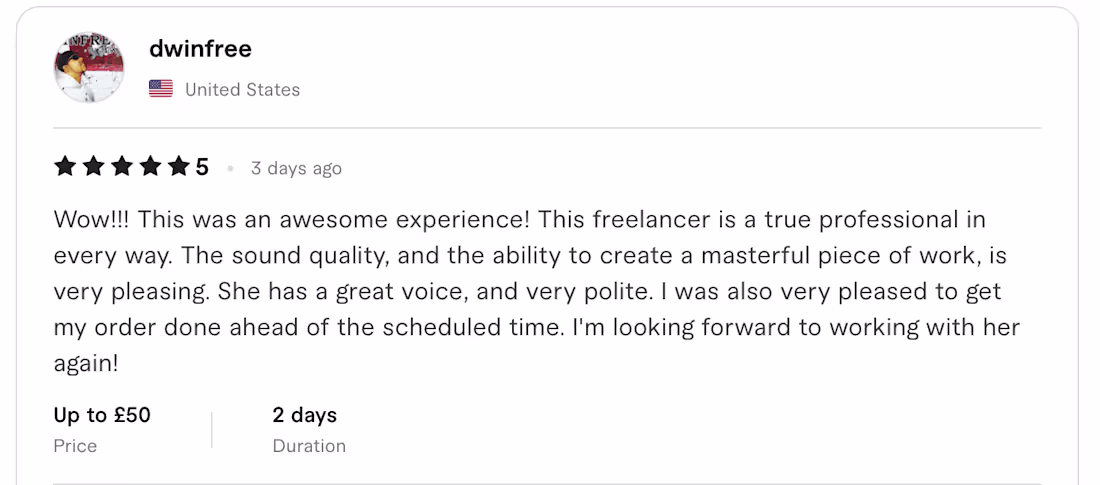Screen dimensions: 1100x485
Task: Click the fourth rating star
Action: click(x=150, y=167)
